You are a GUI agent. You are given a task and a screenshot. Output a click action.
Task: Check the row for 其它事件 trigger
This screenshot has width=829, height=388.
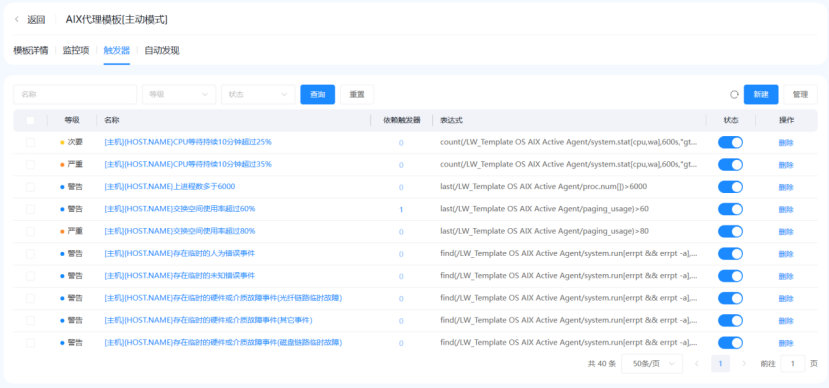[x=31, y=320]
